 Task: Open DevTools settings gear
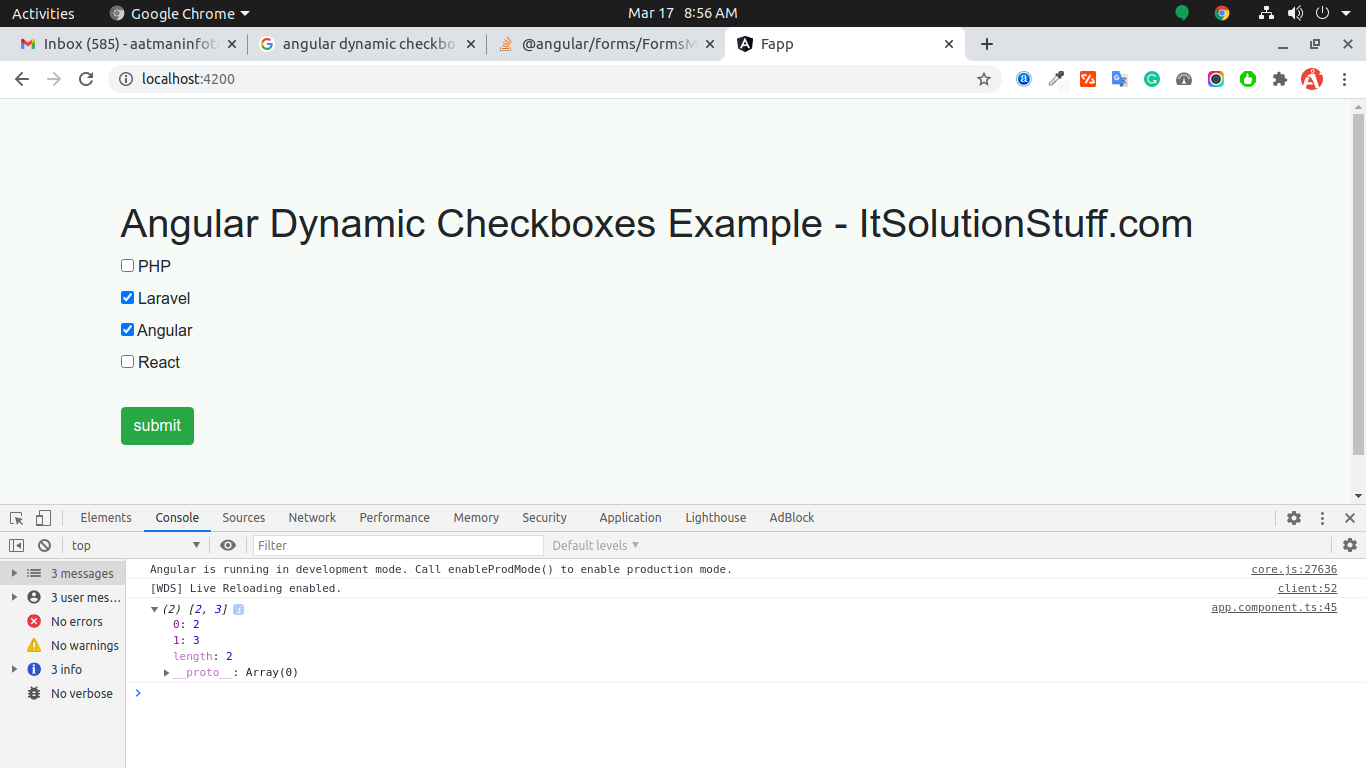coord(1294,517)
